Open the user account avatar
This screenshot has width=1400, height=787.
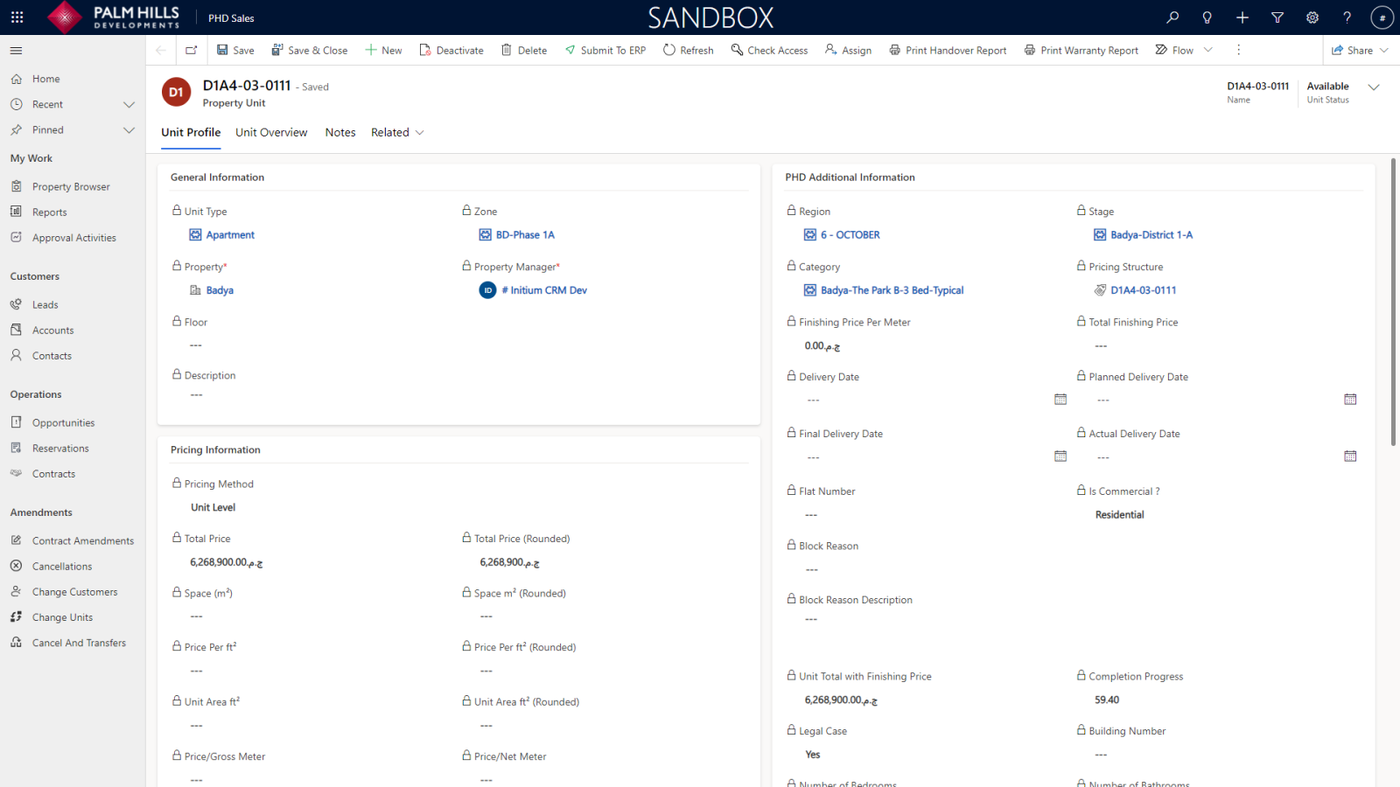tap(1382, 18)
